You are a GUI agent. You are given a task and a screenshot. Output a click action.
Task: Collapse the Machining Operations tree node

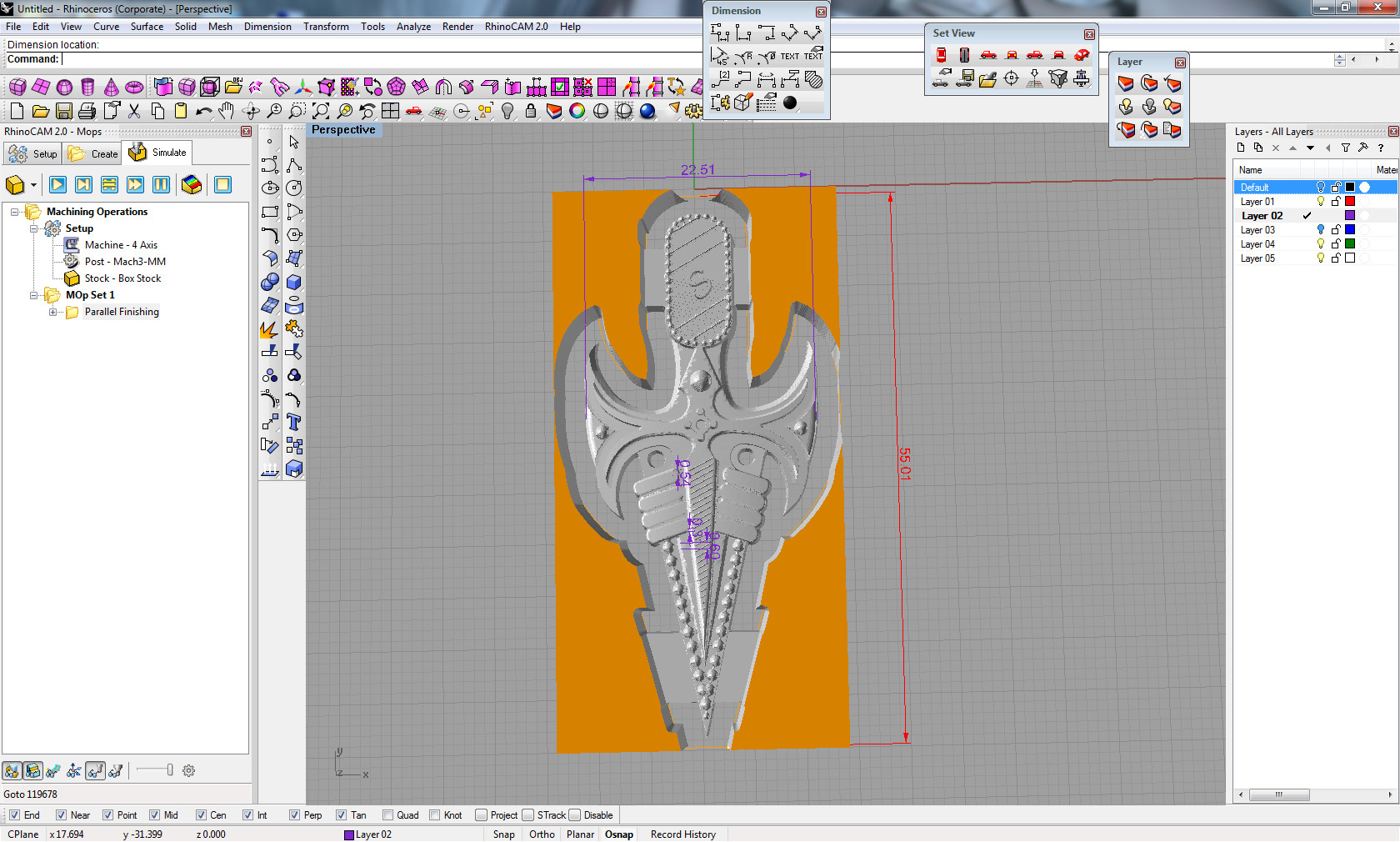[14, 212]
